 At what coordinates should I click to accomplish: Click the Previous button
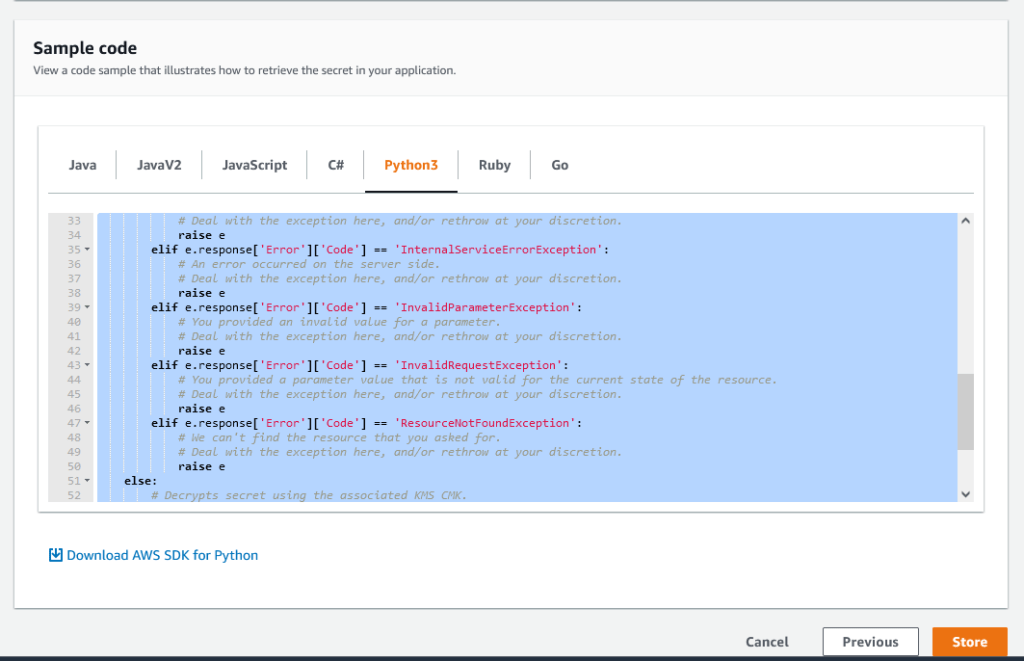(x=870, y=641)
